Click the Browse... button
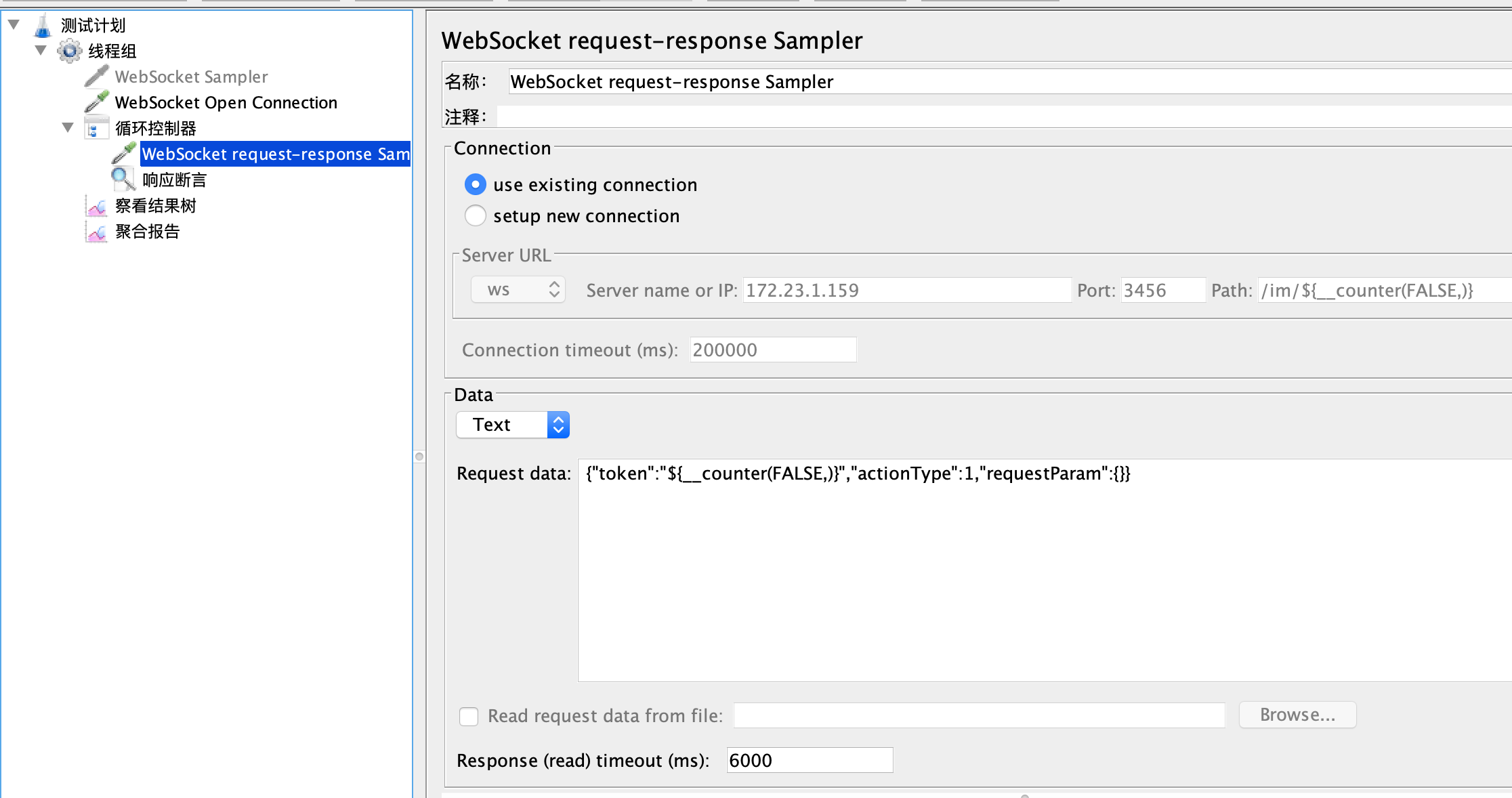This screenshot has height=798, width=1512. pyautogui.click(x=1297, y=715)
